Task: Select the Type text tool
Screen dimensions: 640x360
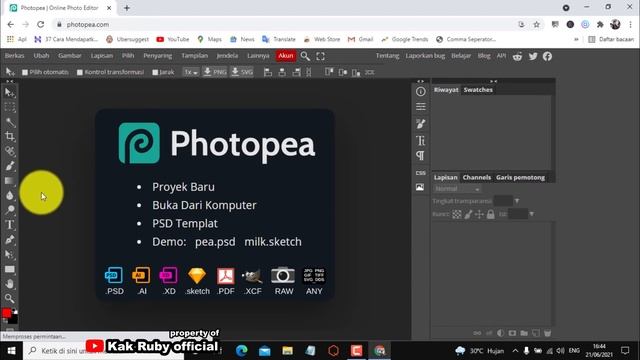Action: click(x=9, y=224)
